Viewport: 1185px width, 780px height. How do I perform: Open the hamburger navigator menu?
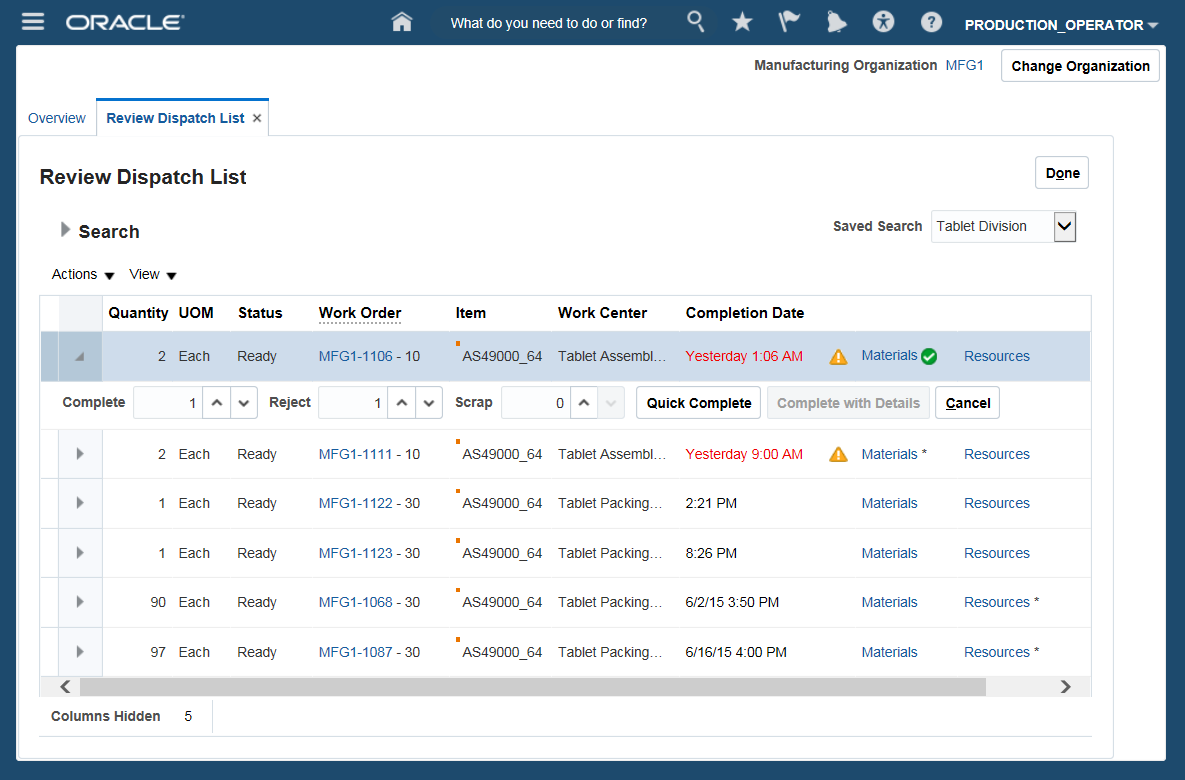pos(33,22)
